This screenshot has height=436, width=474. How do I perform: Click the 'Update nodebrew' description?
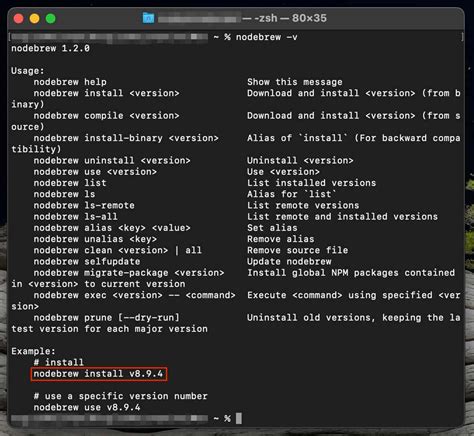[289, 262]
